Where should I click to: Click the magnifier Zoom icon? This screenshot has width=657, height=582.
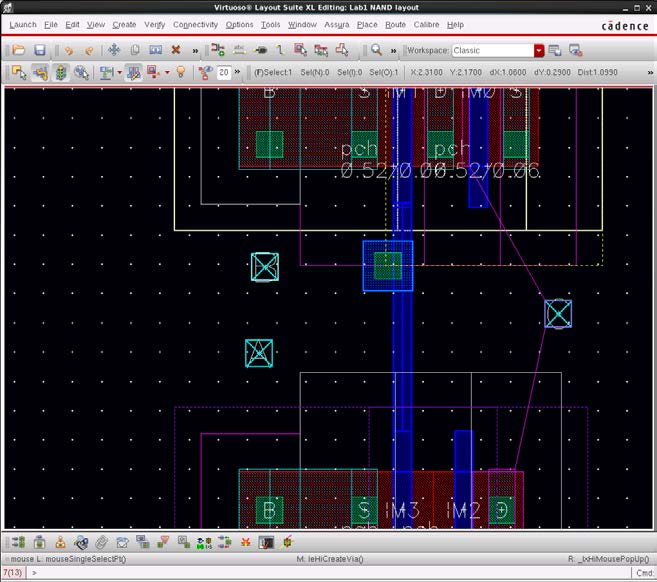(x=376, y=50)
